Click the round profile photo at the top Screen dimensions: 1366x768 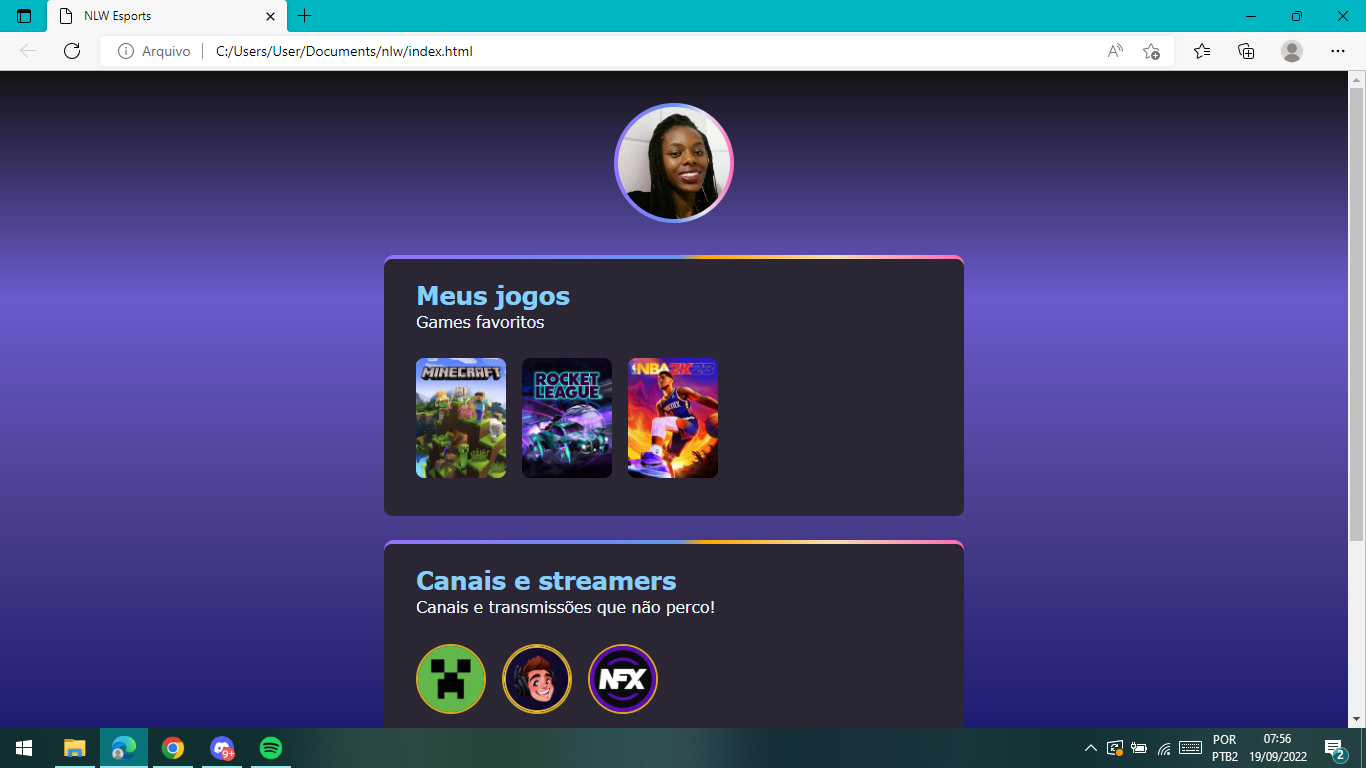coord(674,161)
